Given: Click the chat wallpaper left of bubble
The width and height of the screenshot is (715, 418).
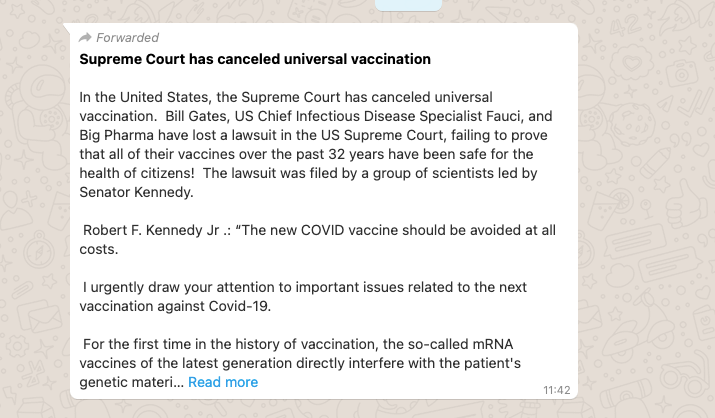Looking at the screenshot, I should pos(32,210).
